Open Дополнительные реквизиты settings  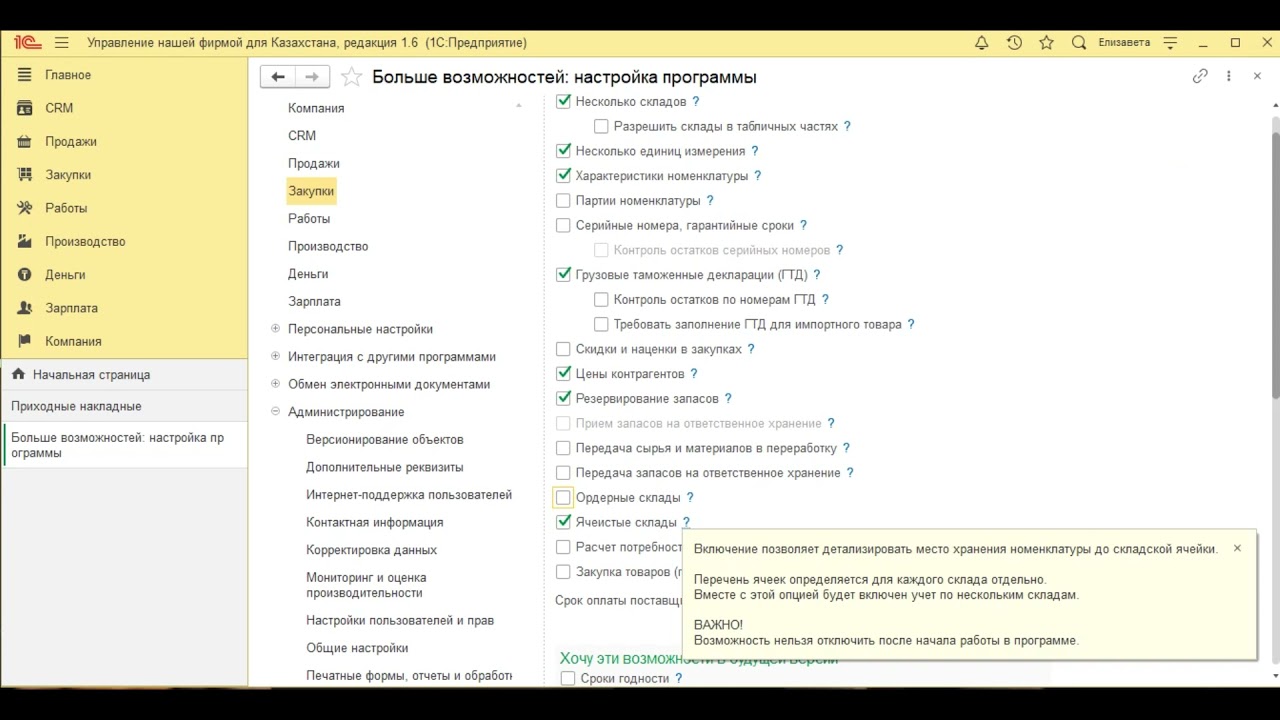[385, 467]
